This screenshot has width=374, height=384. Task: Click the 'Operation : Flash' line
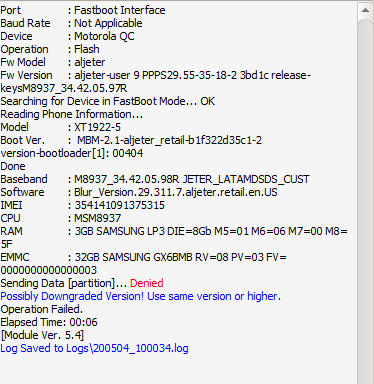point(50,49)
